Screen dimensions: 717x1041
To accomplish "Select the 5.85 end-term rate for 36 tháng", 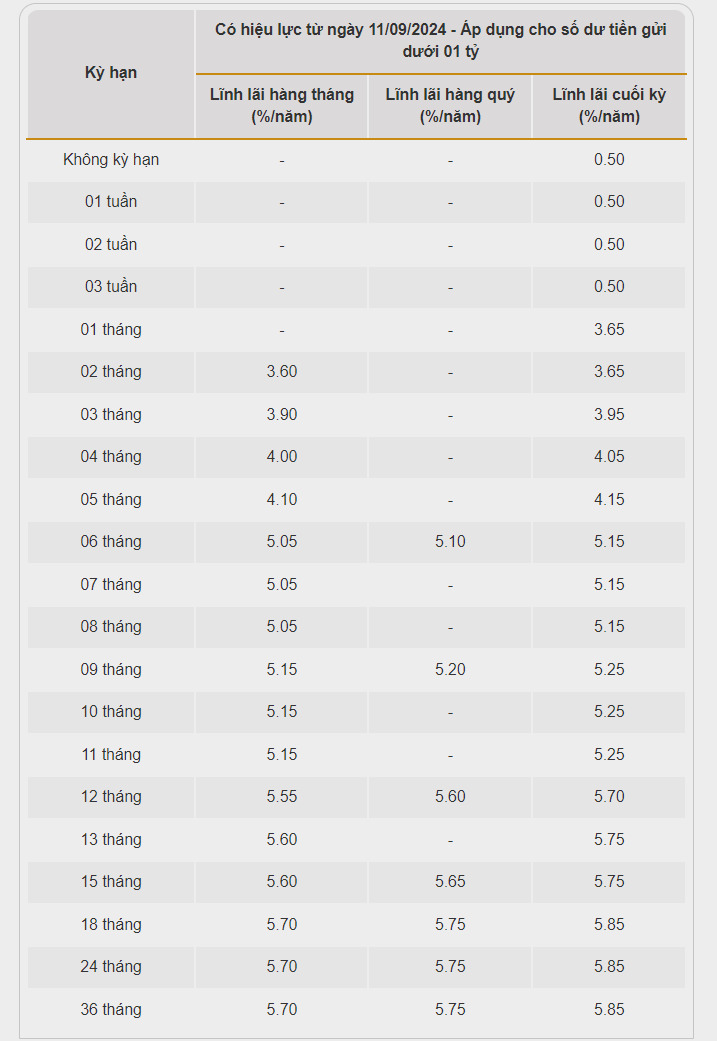I will (x=609, y=1009).
